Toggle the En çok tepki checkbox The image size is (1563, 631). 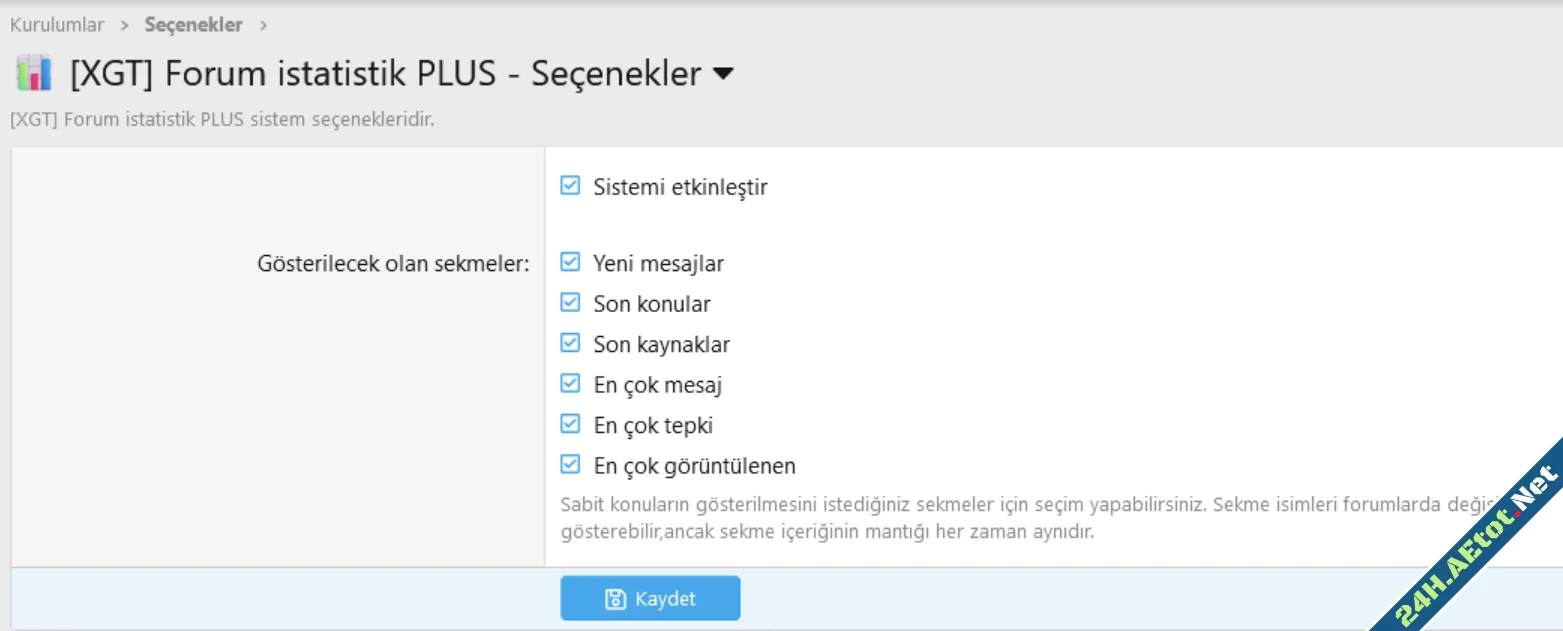[570, 424]
